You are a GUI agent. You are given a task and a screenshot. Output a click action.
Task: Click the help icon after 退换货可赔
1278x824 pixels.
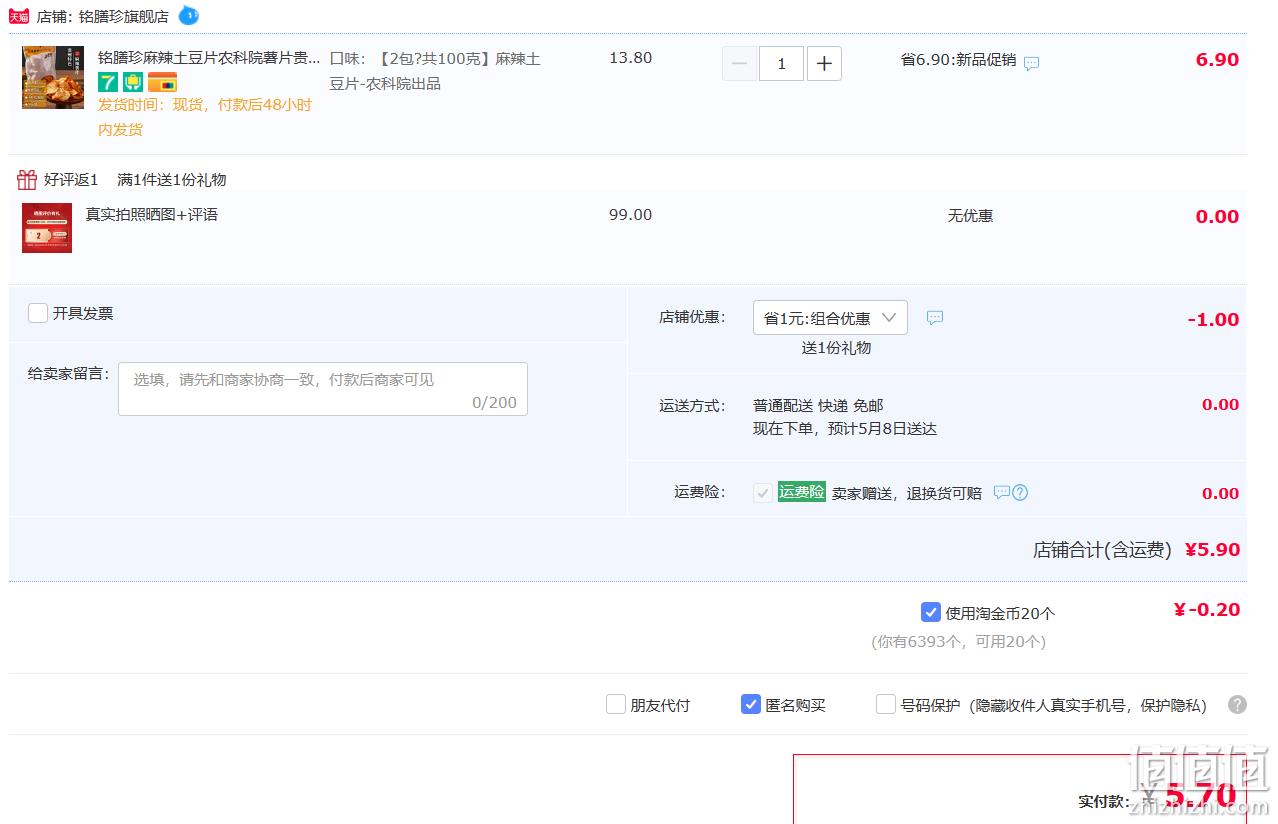[1020, 493]
